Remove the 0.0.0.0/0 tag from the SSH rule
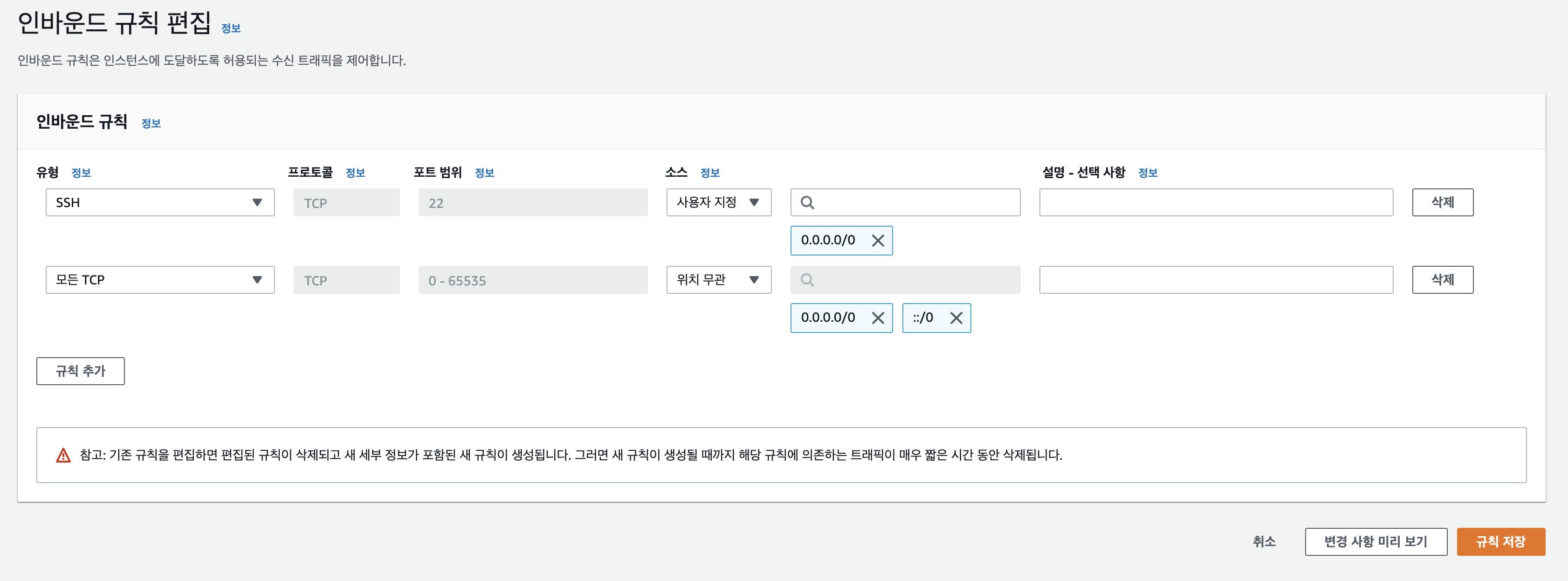The image size is (1568, 581). [x=877, y=241]
